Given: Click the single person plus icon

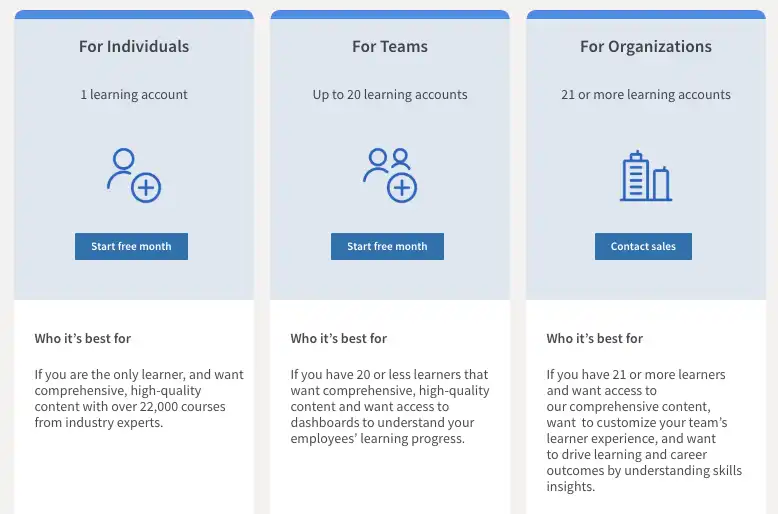Looking at the screenshot, I should click(134, 175).
